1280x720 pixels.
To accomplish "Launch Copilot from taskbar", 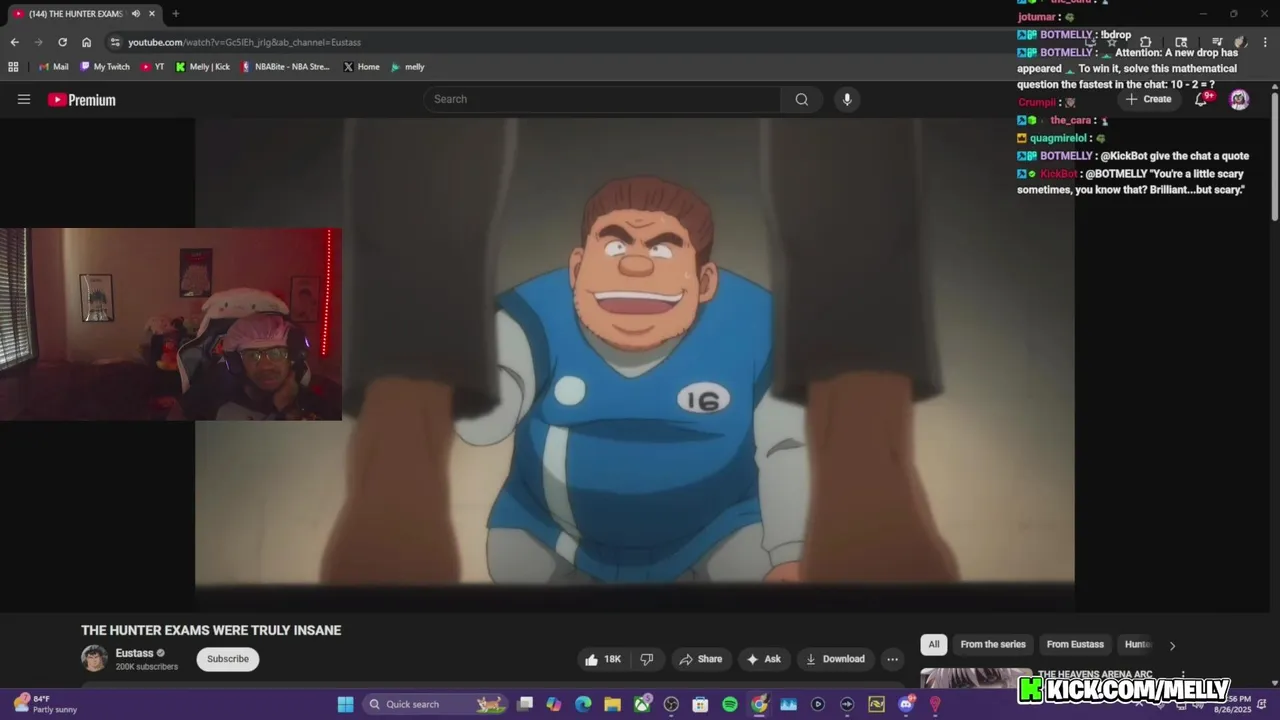I will pyautogui.click(x=554, y=704).
